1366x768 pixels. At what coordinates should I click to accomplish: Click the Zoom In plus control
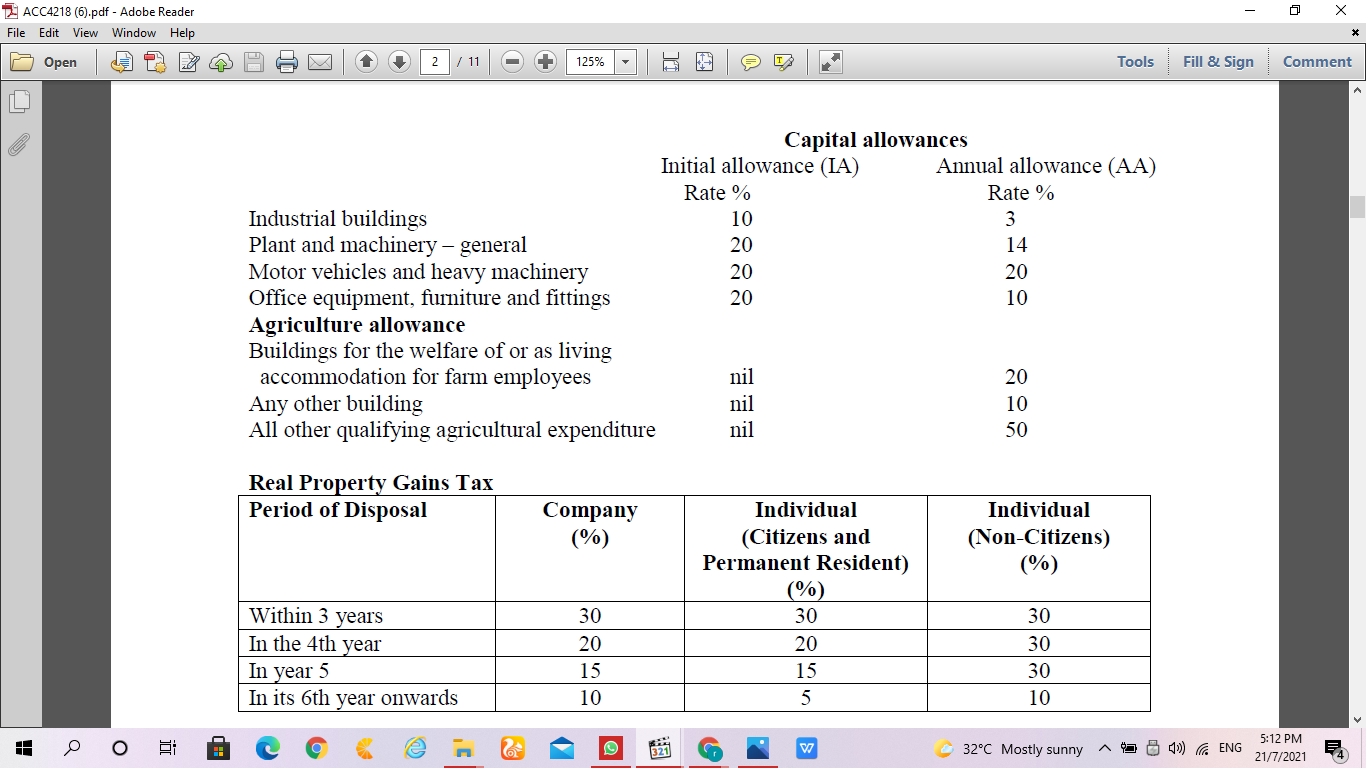[x=545, y=62]
